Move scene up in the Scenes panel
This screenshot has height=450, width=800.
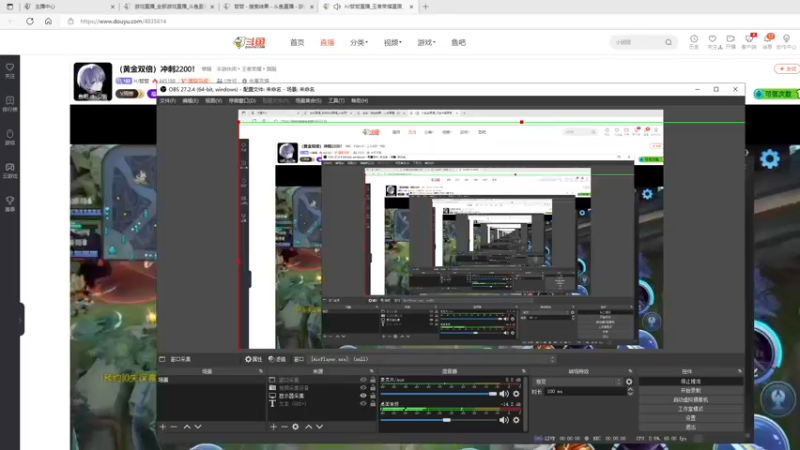click(x=187, y=427)
